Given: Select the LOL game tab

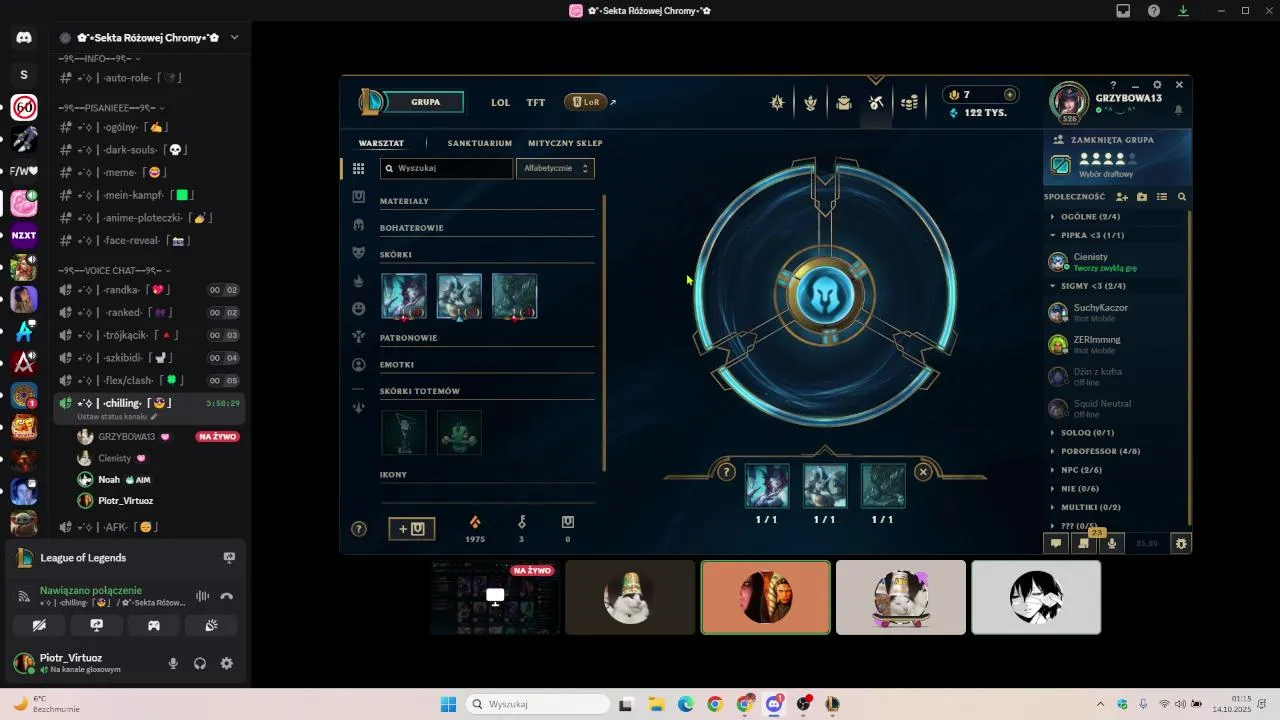Looking at the screenshot, I should click(x=500, y=102).
